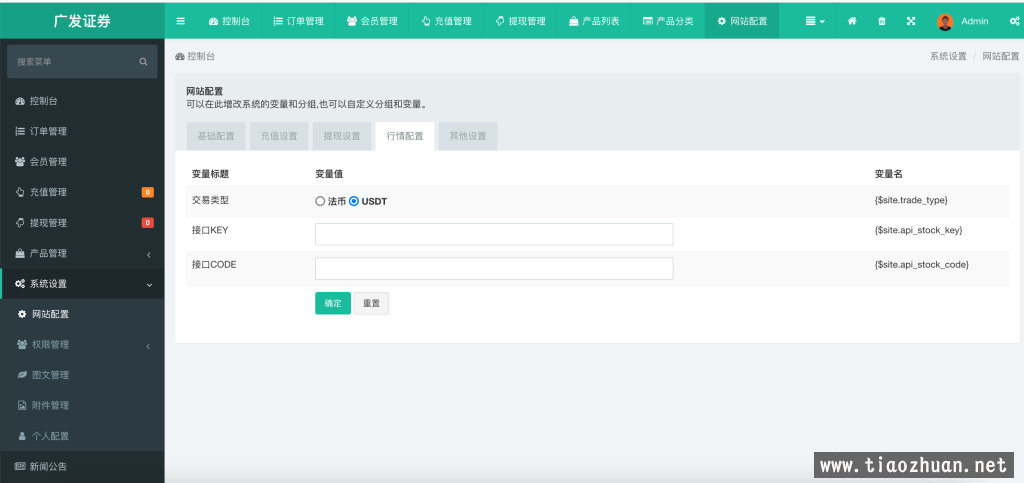The width and height of the screenshot is (1024, 483).
Task: Focus the 接口KEY input field
Action: [x=494, y=234]
